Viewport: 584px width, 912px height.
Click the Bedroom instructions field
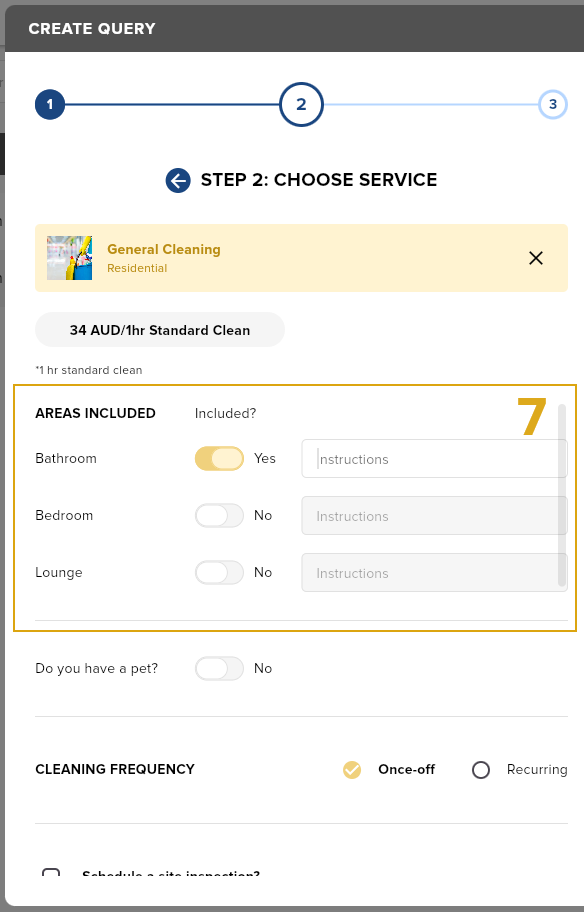pyautogui.click(x=434, y=515)
